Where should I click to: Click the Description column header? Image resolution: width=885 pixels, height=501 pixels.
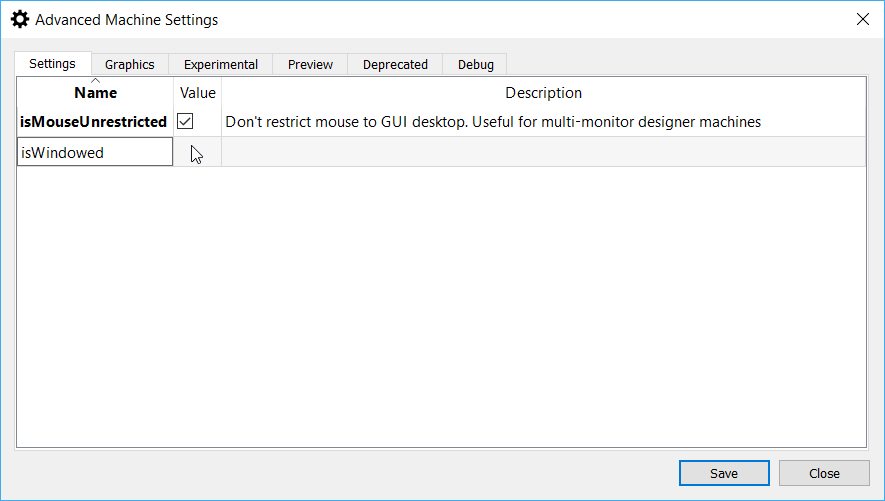pos(543,93)
